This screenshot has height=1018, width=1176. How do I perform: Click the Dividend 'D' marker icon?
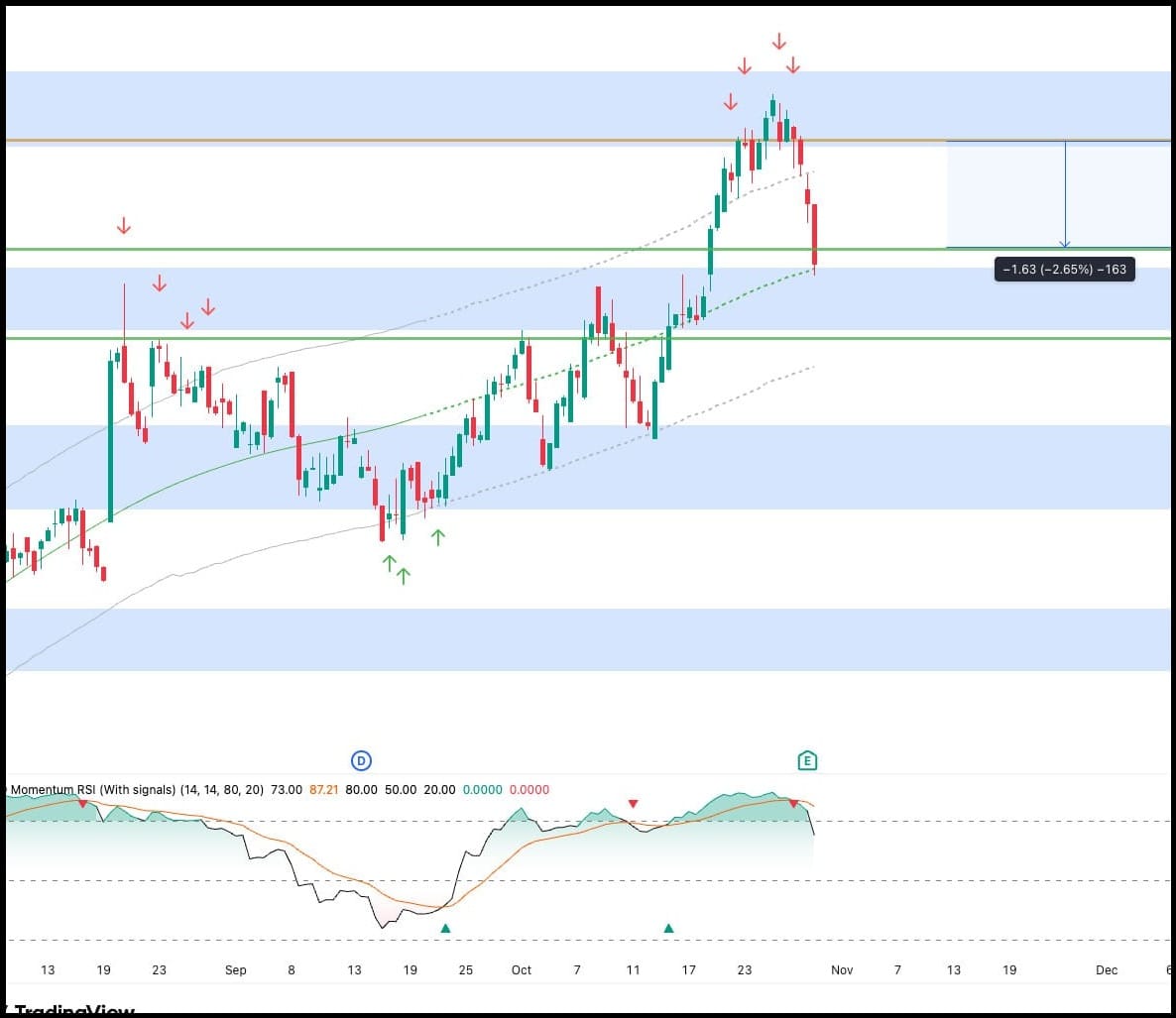(x=361, y=761)
